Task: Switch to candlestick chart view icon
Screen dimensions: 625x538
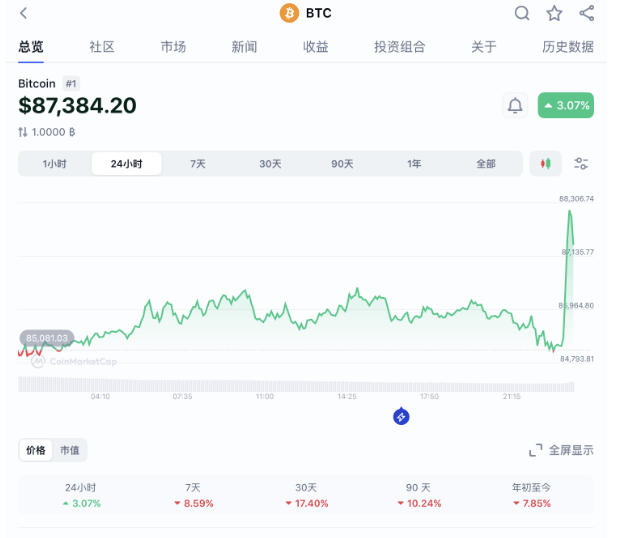Action: [545, 163]
